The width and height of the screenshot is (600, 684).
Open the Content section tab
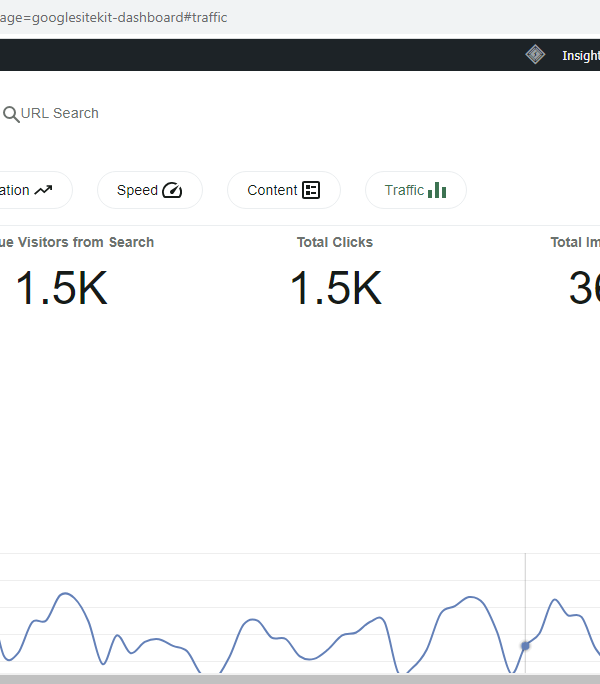click(284, 190)
